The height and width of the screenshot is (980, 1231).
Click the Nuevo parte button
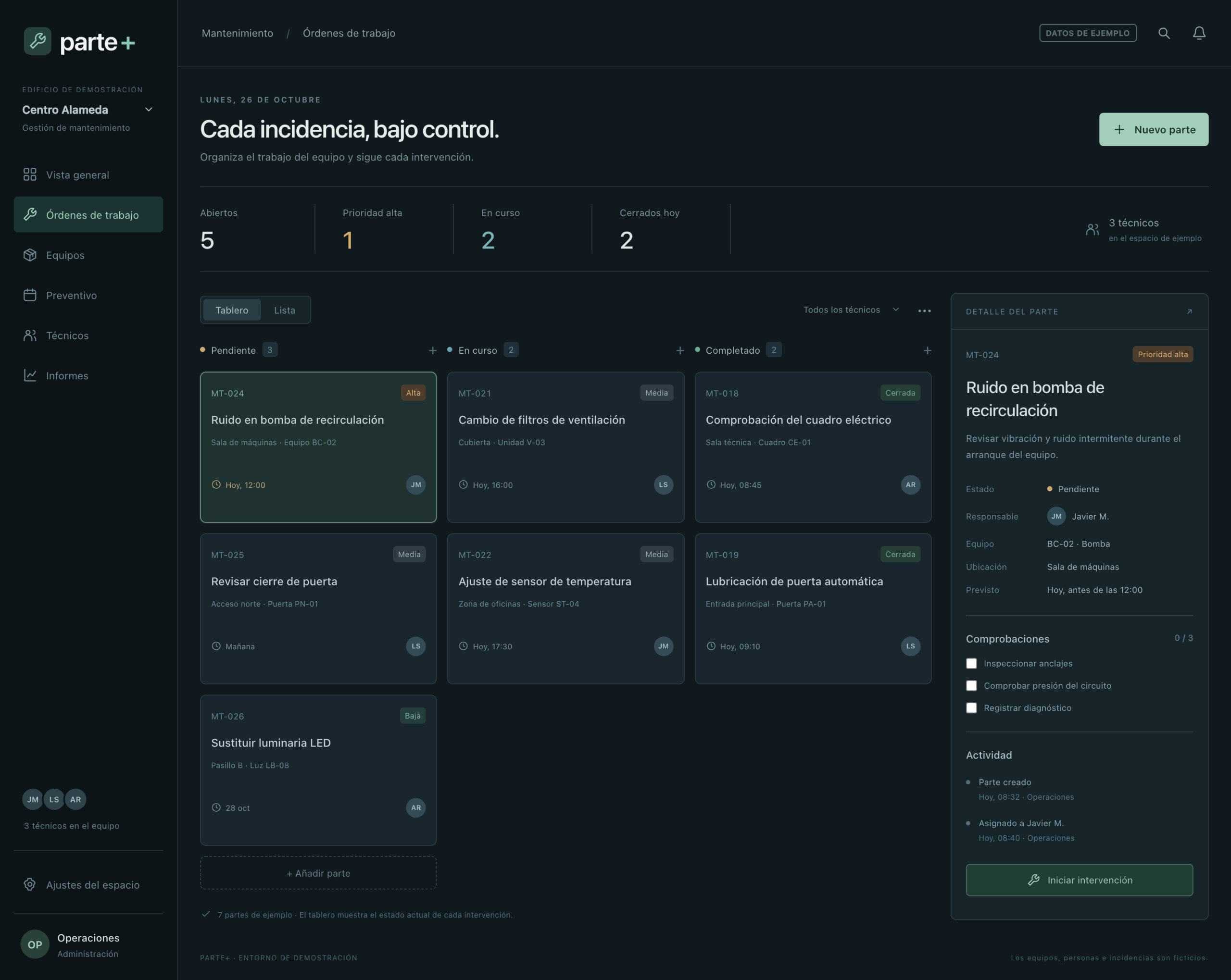click(x=1154, y=130)
